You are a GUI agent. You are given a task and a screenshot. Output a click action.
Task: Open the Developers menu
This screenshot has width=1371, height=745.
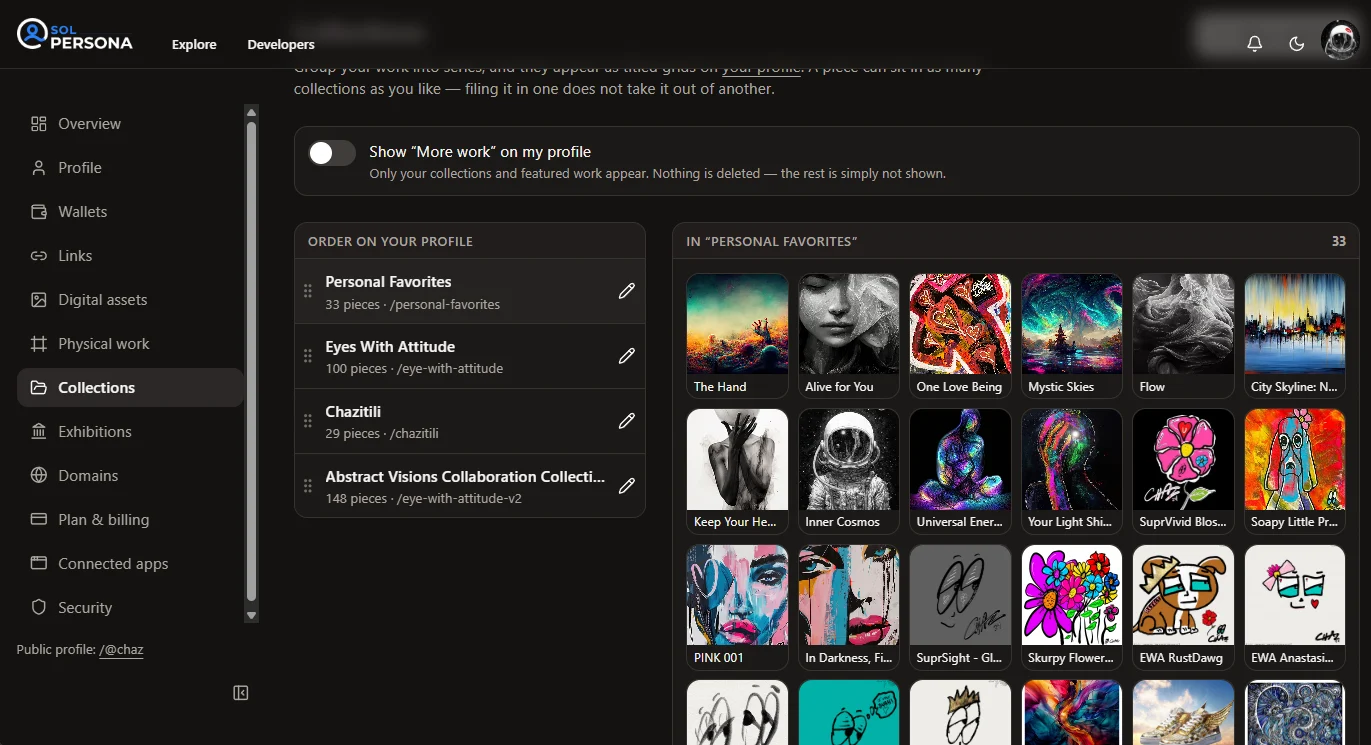pos(281,44)
